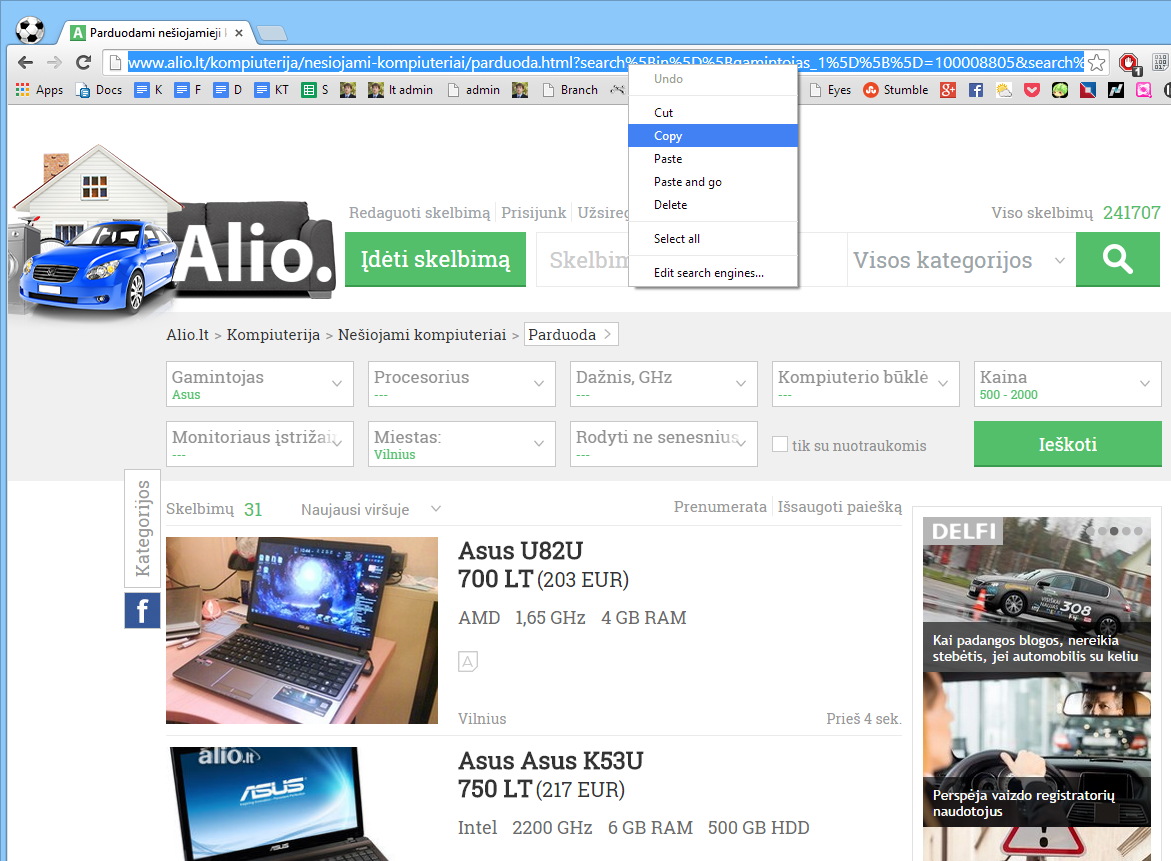This screenshot has width=1171, height=861.
Task: Open the Stumble bookmark
Action: coord(895,90)
